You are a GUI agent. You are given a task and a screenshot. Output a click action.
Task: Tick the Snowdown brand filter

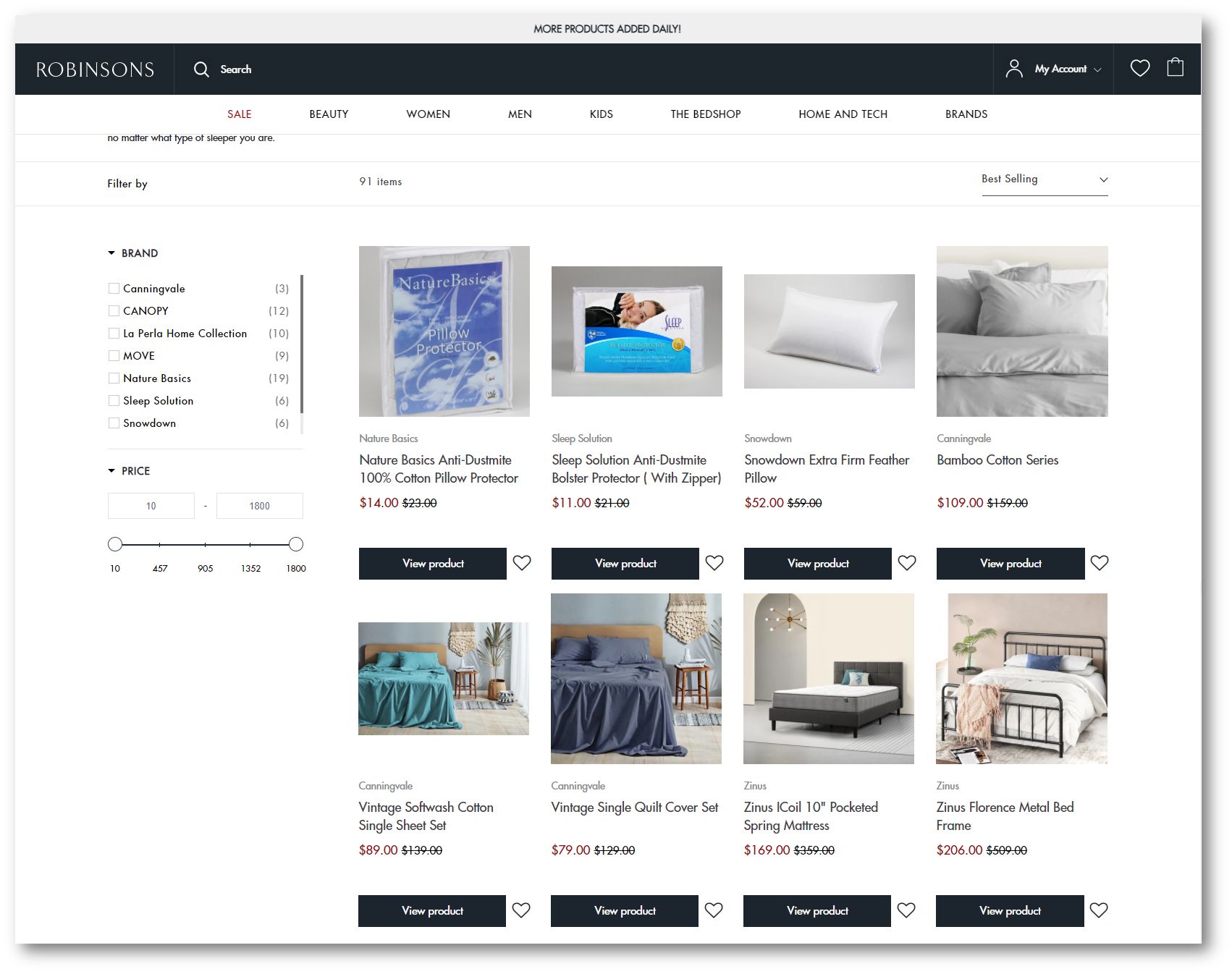(114, 423)
